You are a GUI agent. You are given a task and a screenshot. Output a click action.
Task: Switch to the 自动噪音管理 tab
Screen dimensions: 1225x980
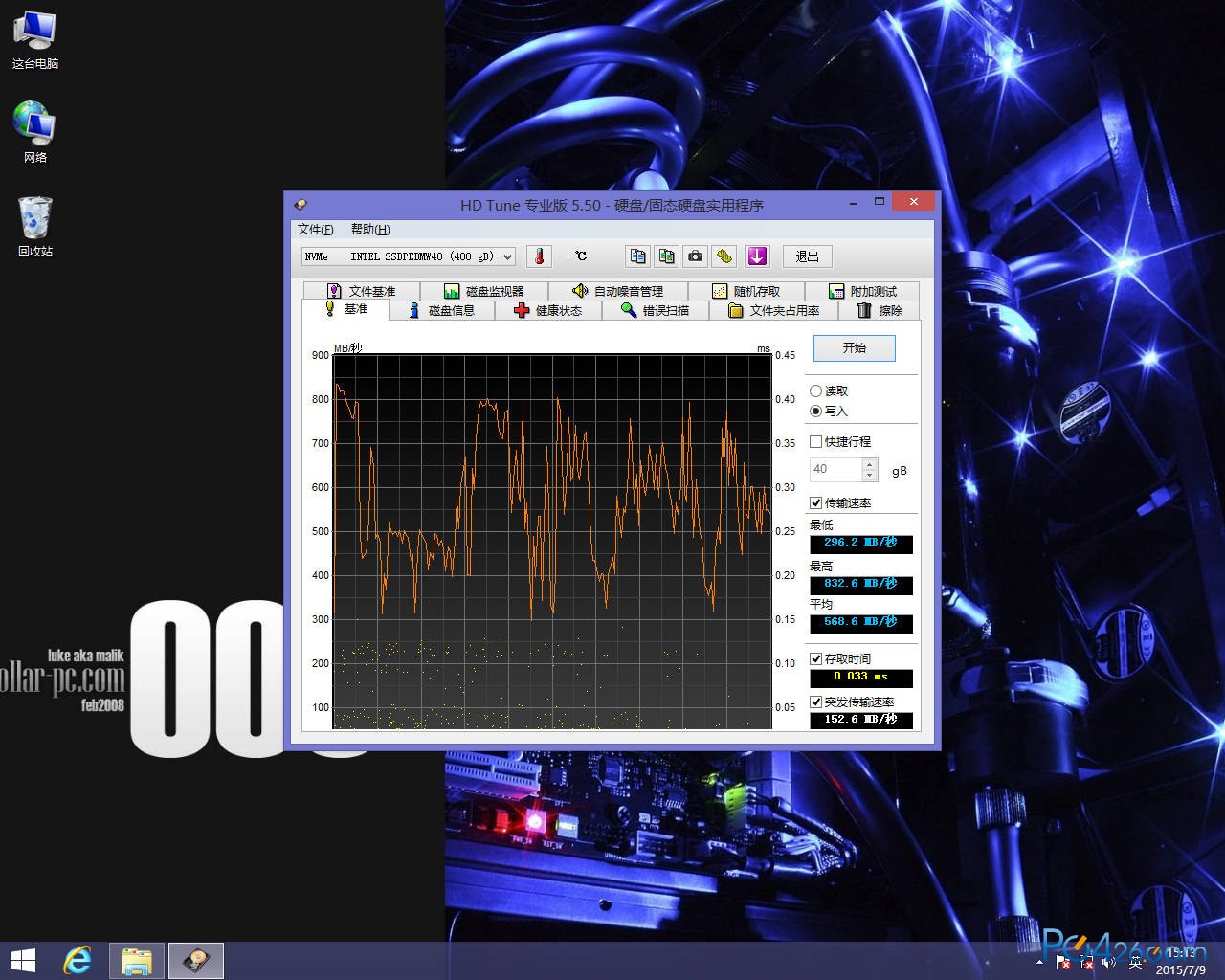(x=616, y=291)
